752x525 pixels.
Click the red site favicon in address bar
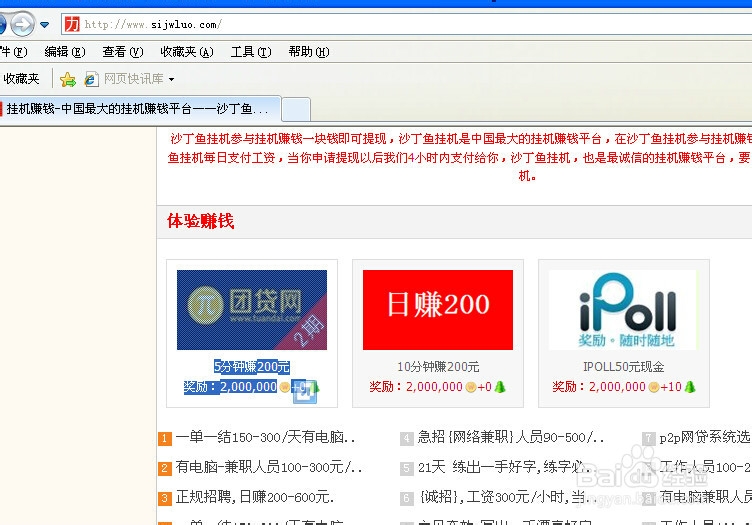(72, 24)
